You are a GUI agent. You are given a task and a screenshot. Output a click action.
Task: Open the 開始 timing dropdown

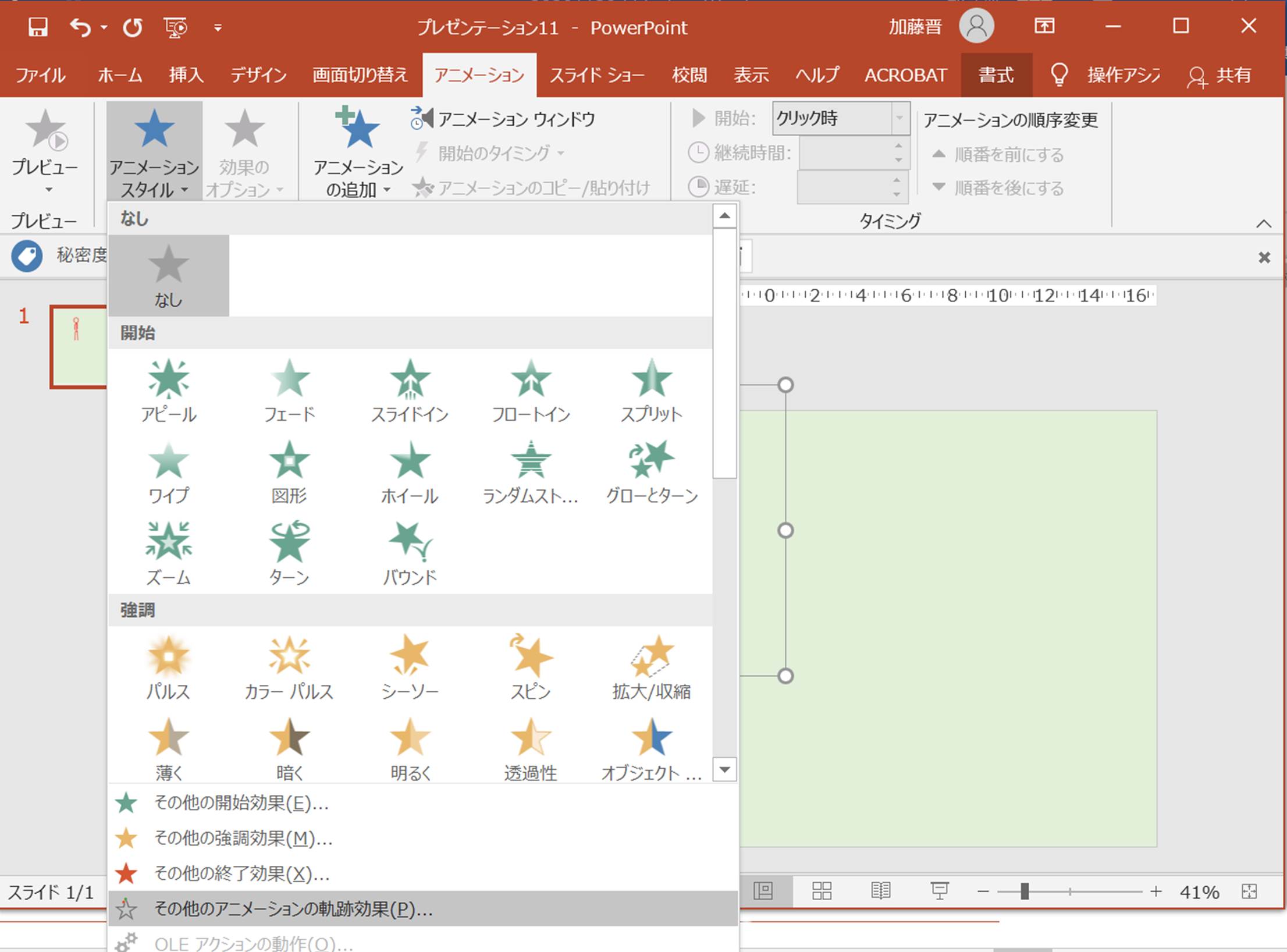click(x=900, y=118)
